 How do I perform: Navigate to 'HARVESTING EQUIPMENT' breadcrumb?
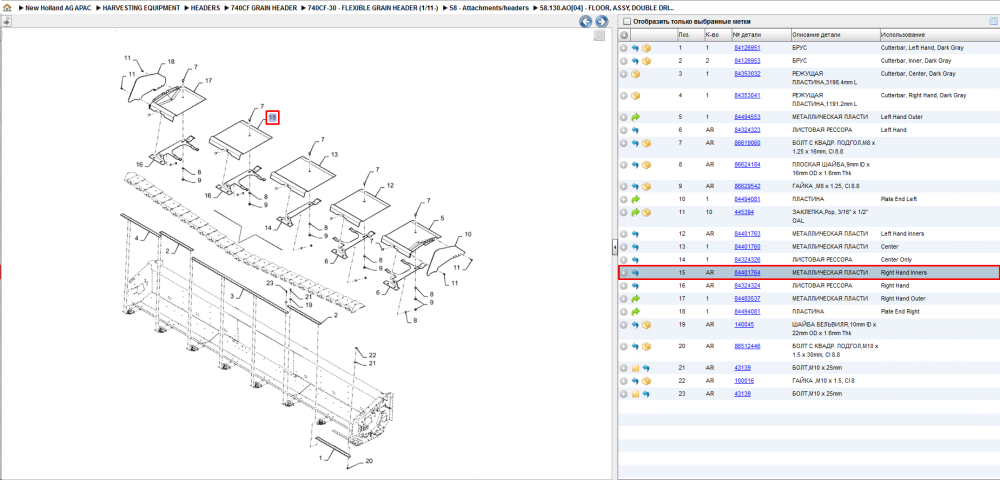143,8
